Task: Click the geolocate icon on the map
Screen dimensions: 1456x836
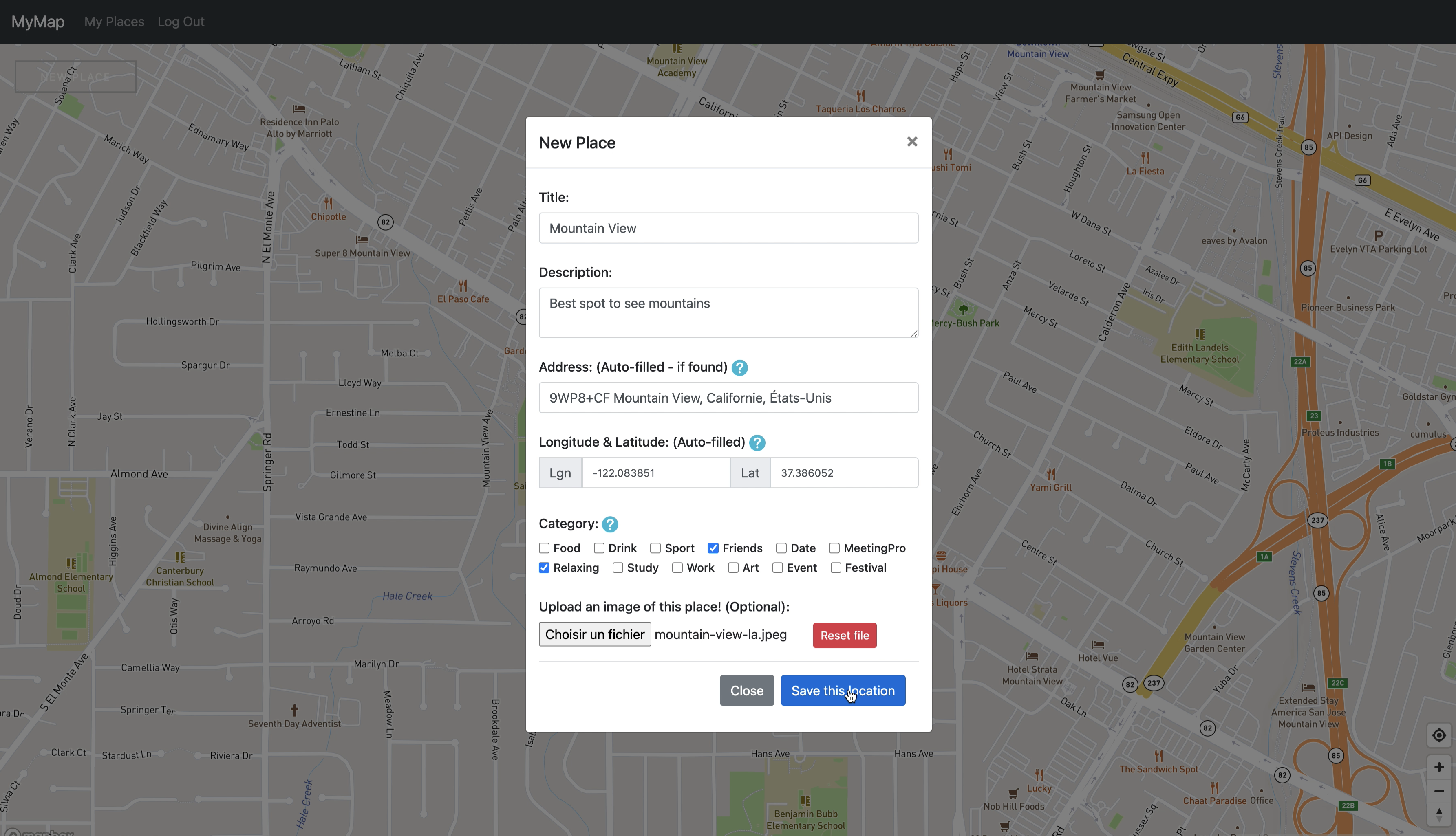Action: click(1439, 735)
